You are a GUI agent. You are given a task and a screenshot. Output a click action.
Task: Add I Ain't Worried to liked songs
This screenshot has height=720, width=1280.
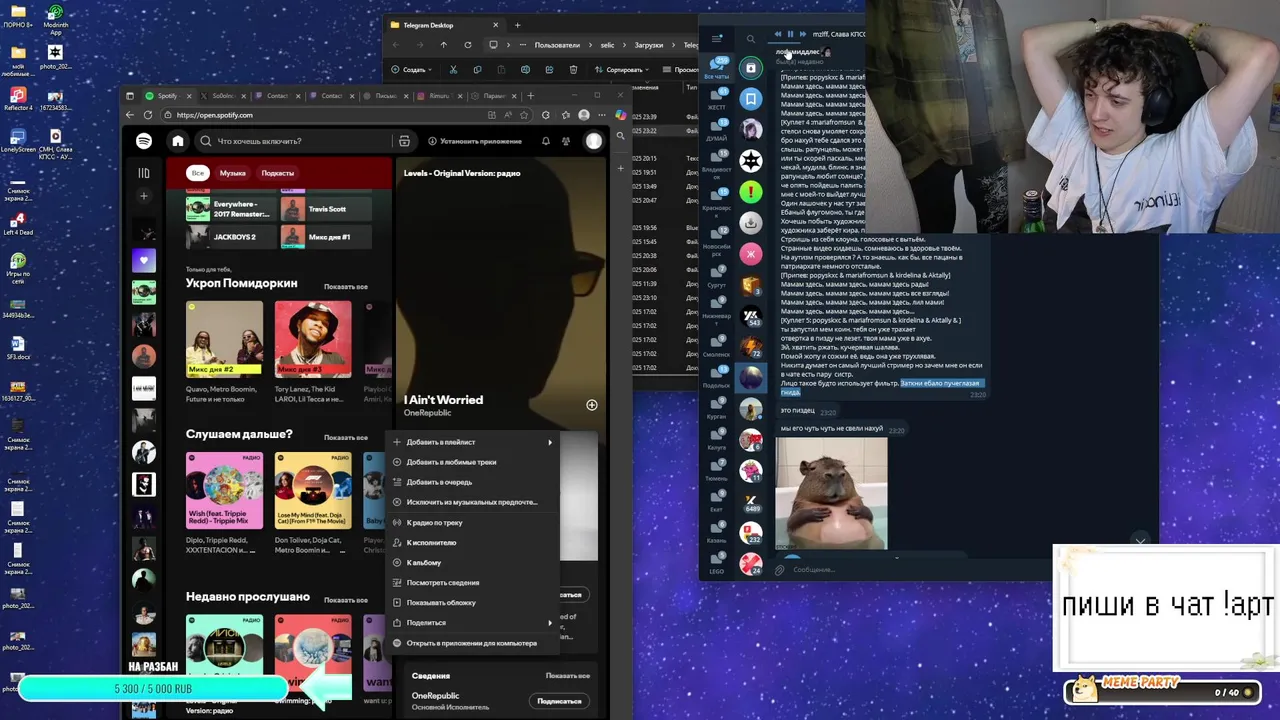coord(592,405)
